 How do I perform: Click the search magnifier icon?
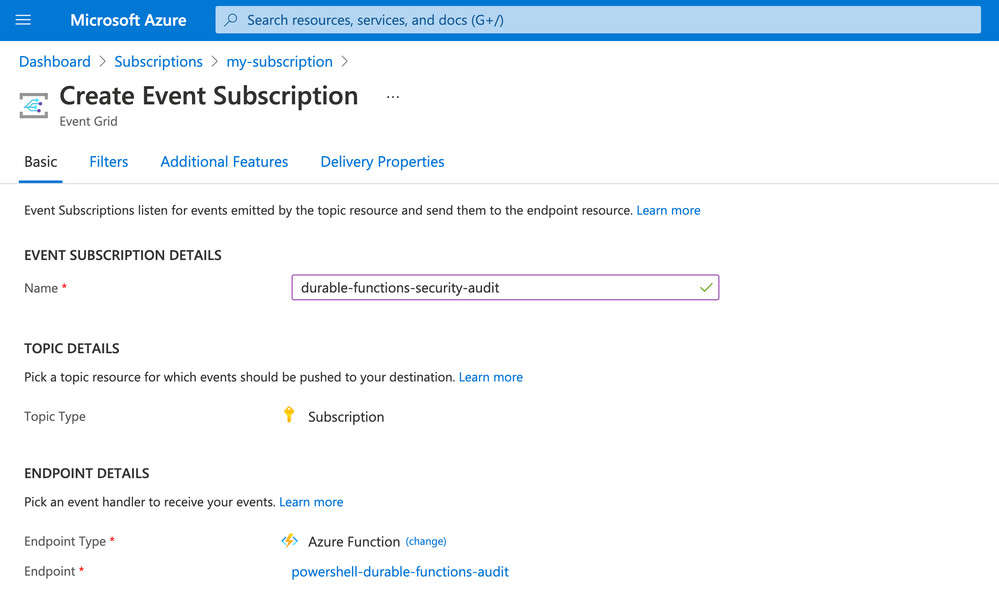231,20
